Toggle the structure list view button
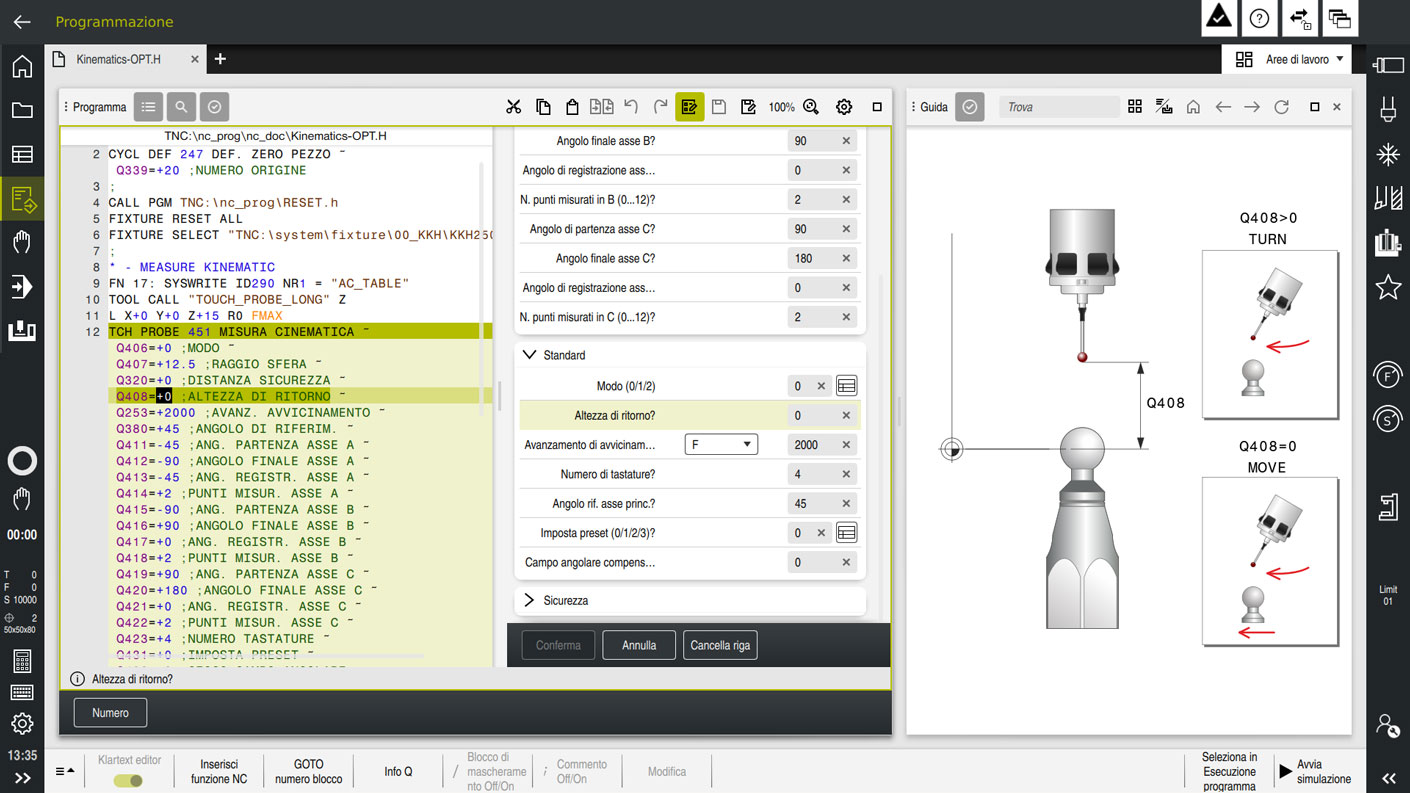 click(148, 107)
